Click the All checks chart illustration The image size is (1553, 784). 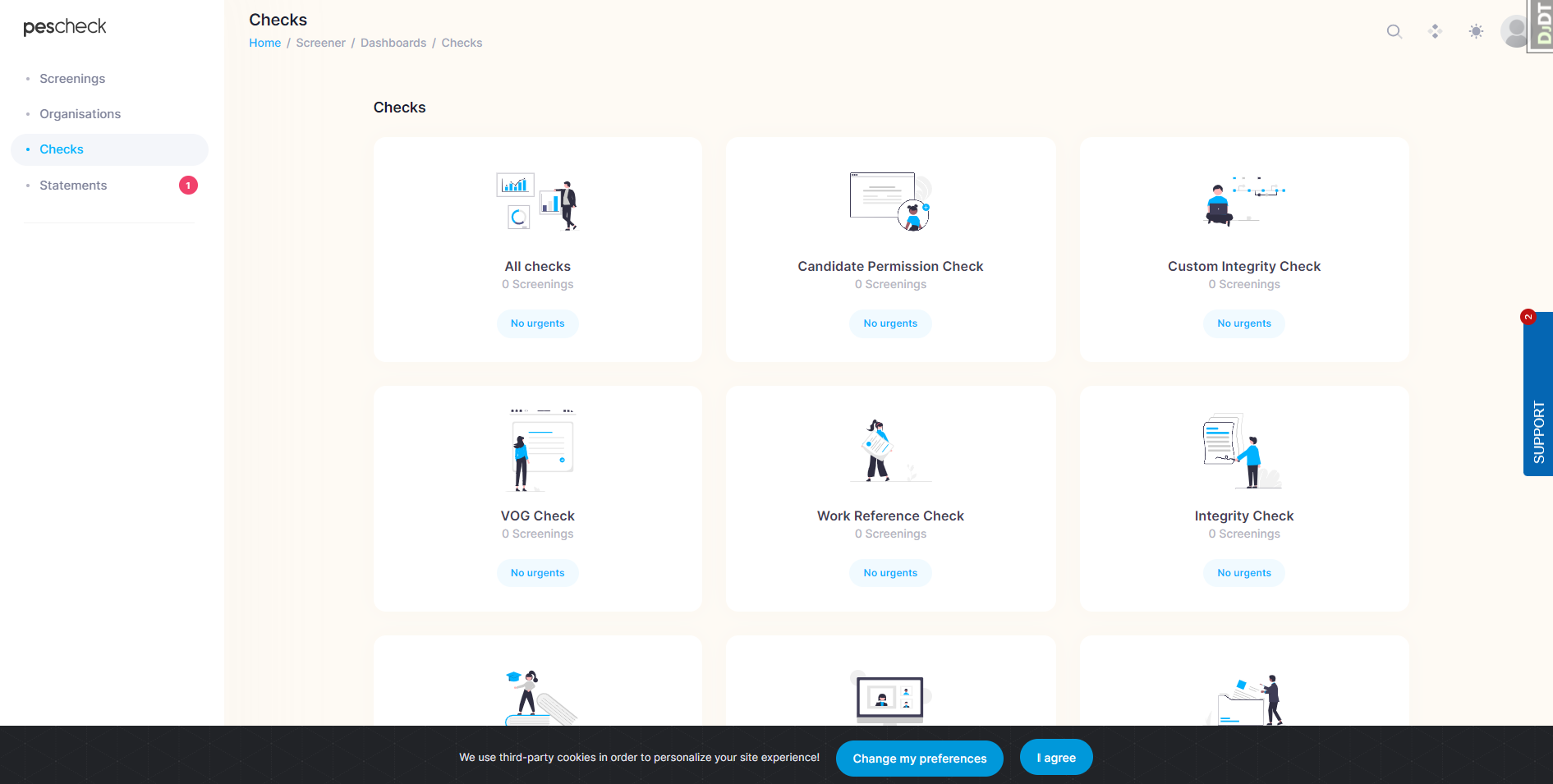538,202
